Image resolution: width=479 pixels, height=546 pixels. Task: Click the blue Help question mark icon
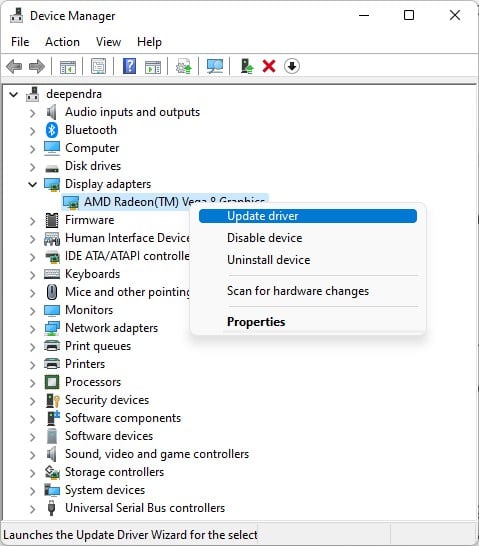129,66
